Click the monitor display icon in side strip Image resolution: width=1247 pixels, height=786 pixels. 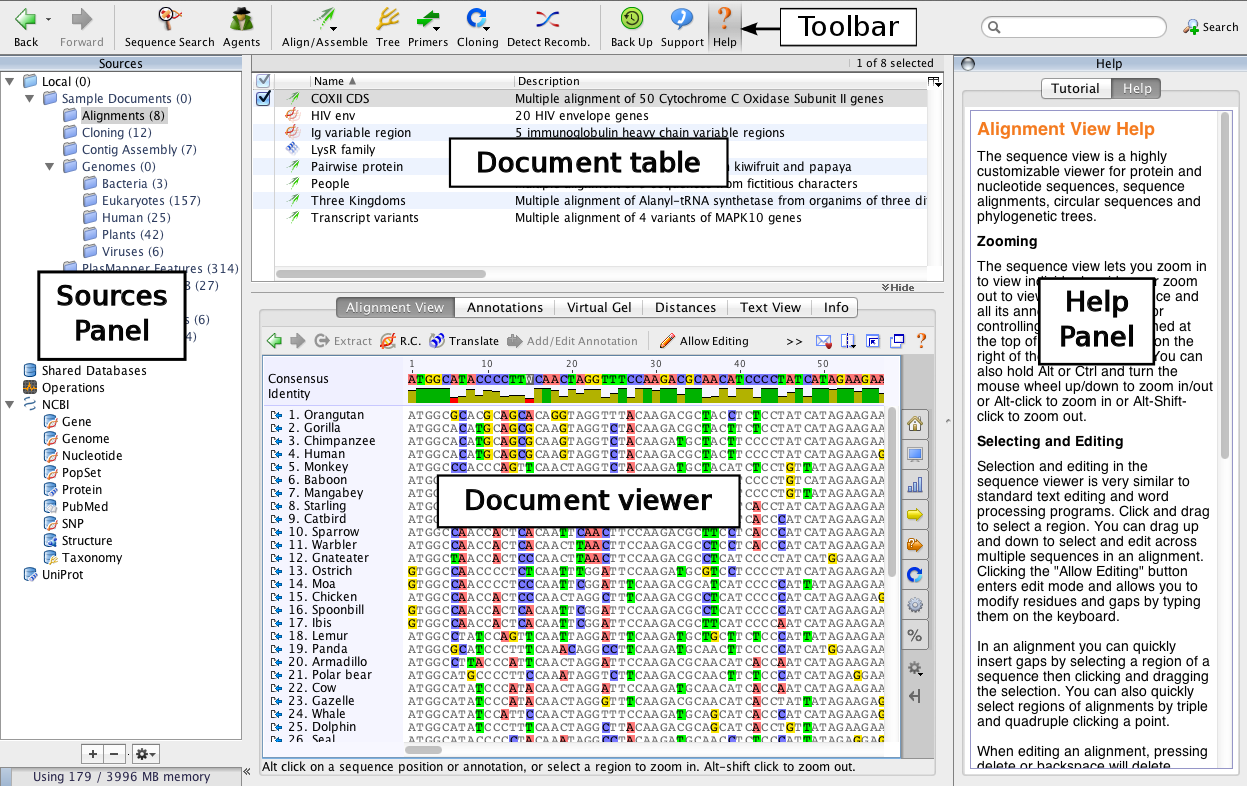(x=914, y=454)
